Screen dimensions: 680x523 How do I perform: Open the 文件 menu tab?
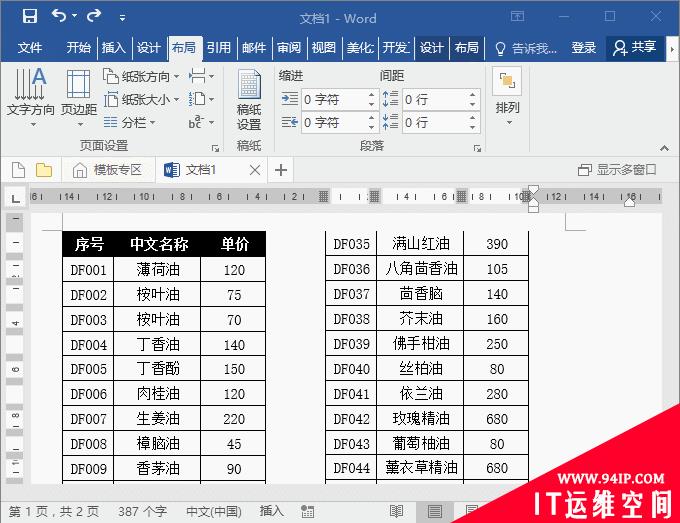pos(29,47)
